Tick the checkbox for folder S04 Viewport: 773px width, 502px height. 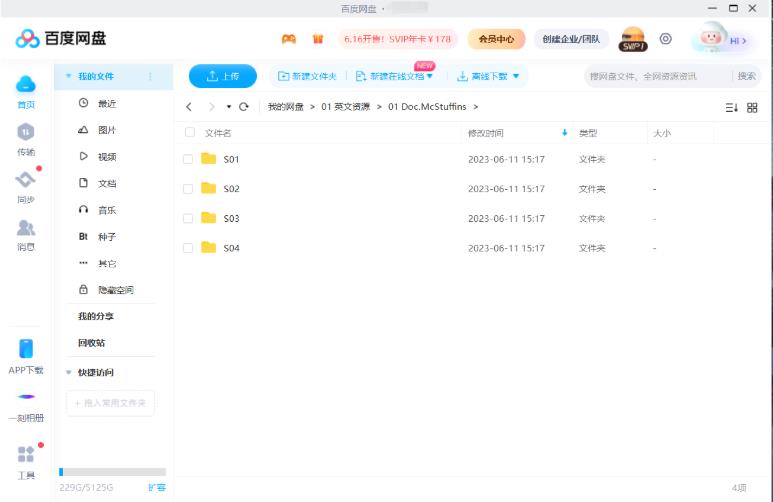188,248
